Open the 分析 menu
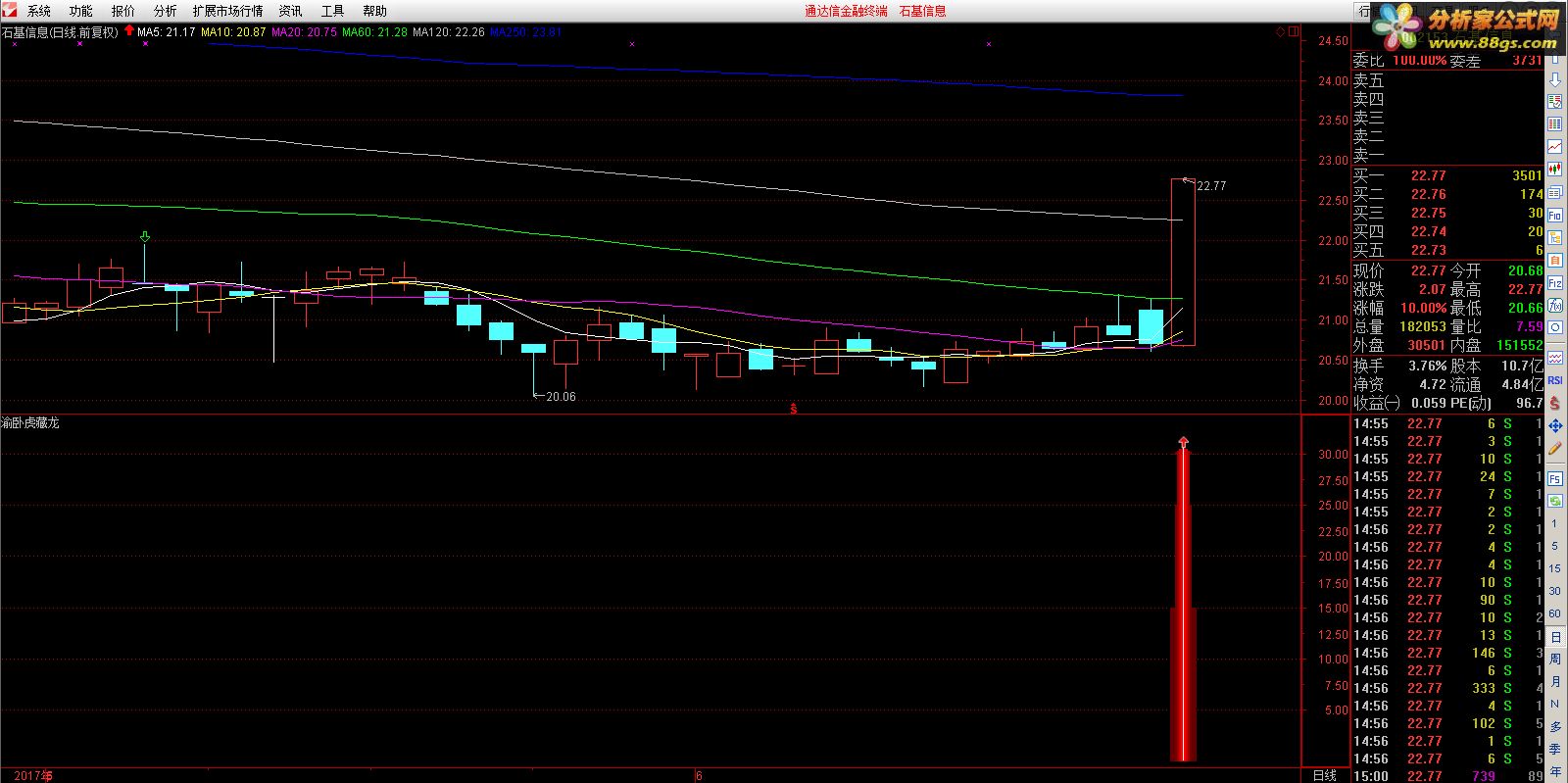The height and width of the screenshot is (783, 1568). (166, 11)
